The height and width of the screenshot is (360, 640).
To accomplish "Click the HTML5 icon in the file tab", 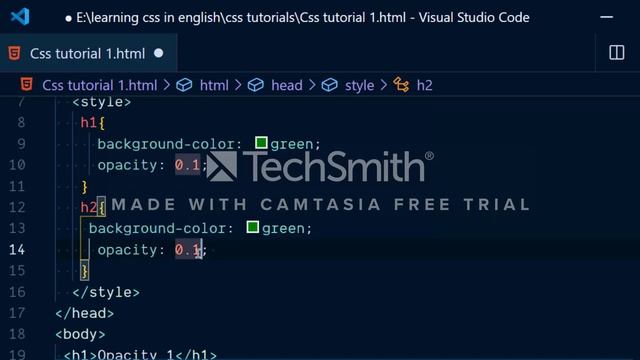I will click(x=14, y=53).
